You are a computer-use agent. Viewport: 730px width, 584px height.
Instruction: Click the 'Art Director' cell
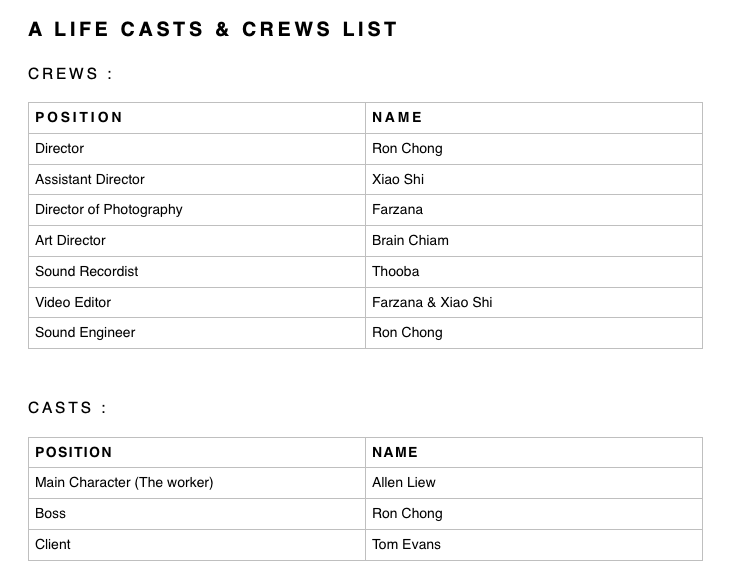[x=70, y=240]
